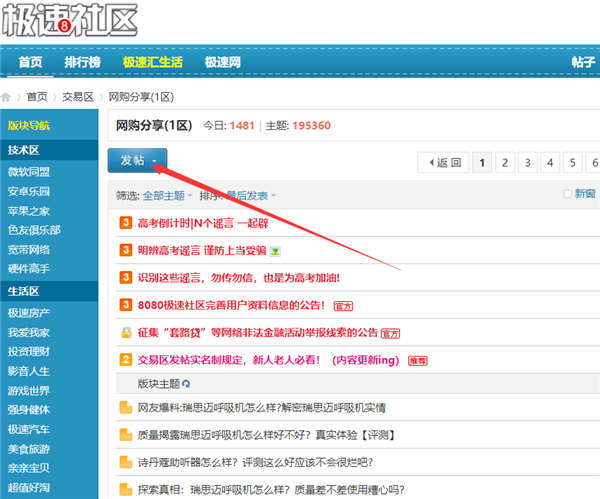Screen dimensions: 600x499
Task: Open 安卓乐园 in sidebar navigation
Action: coord(30,191)
